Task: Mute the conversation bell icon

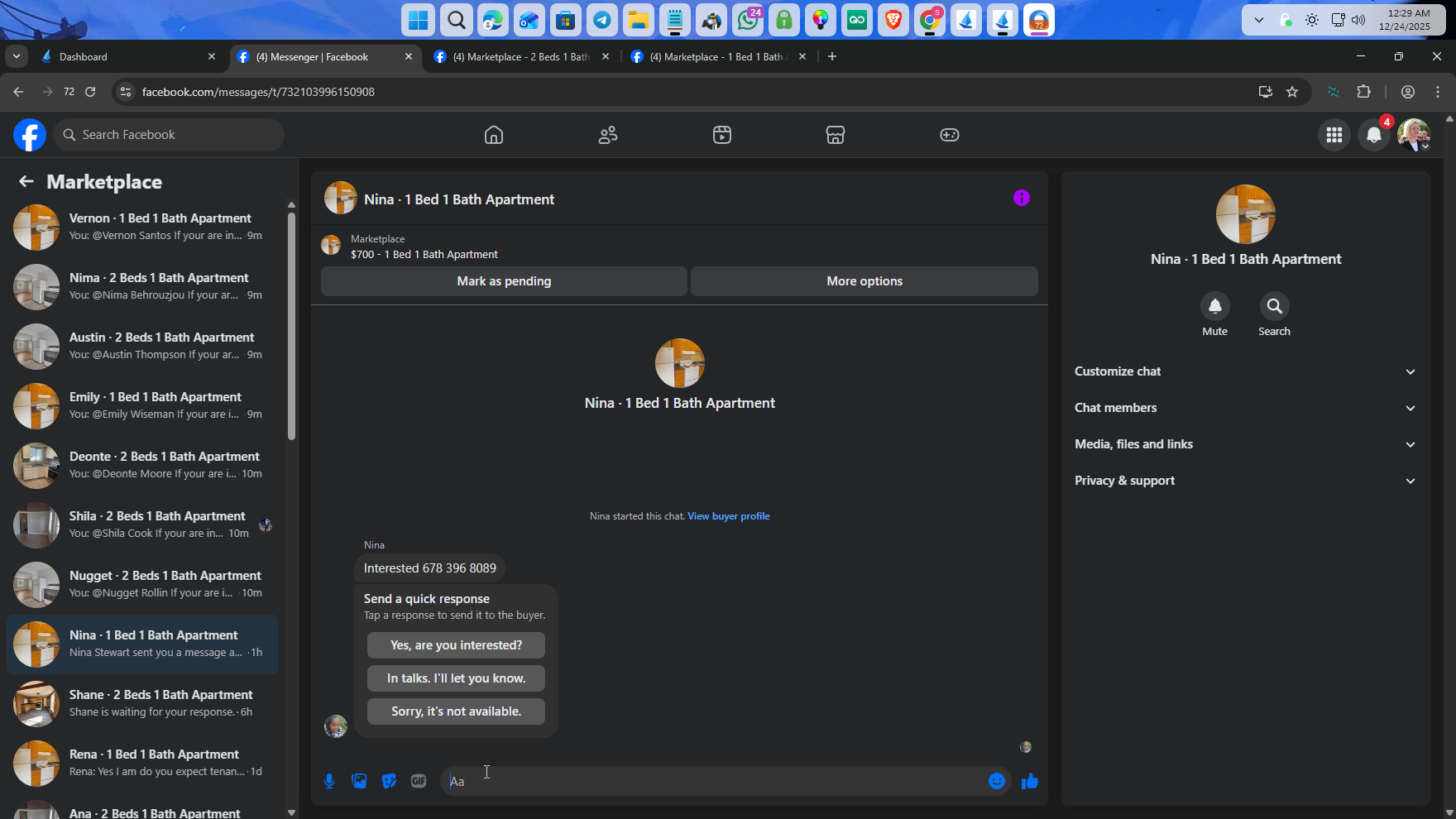Action: pos(1215,306)
